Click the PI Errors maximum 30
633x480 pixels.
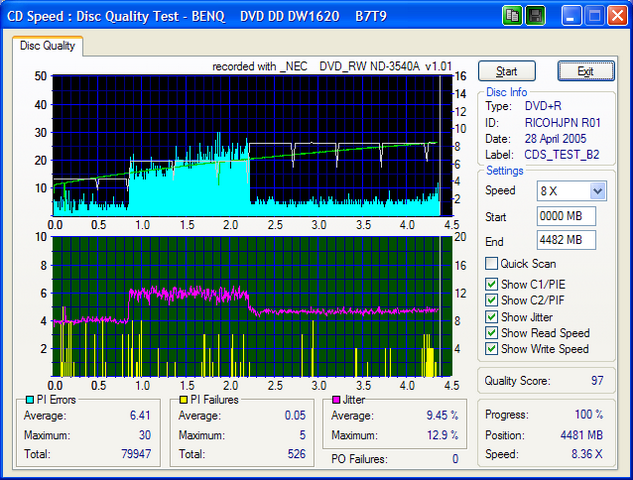click(x=145, y=435)
